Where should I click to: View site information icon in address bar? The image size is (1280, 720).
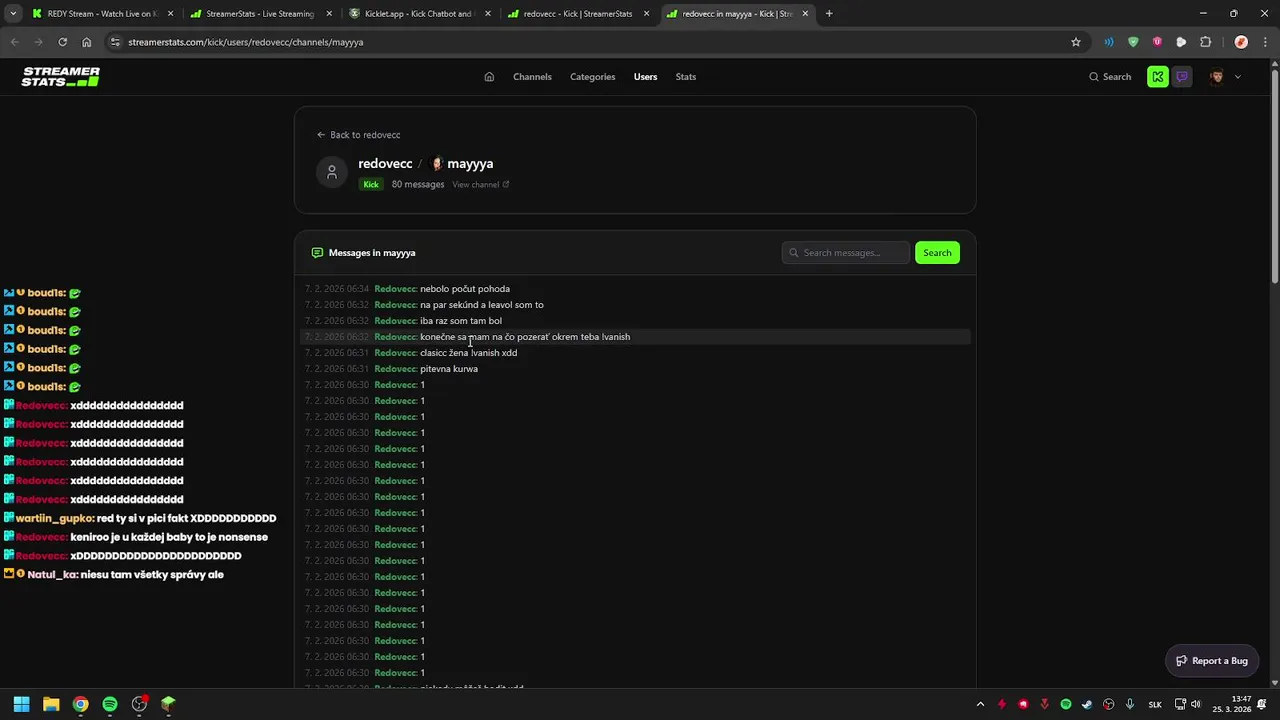[x=115, y=42]
